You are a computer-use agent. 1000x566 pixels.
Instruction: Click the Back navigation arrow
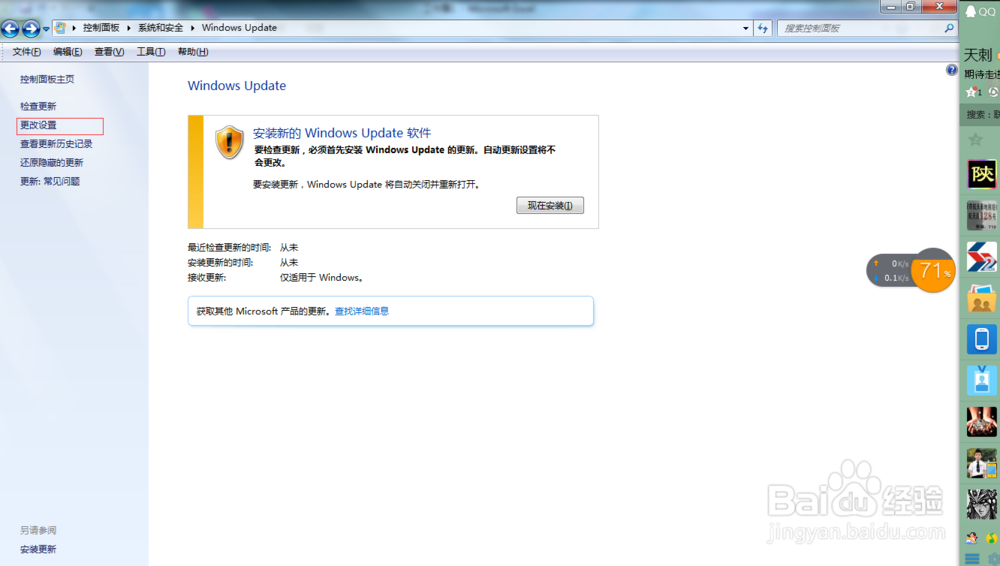(x=10, y=28)
